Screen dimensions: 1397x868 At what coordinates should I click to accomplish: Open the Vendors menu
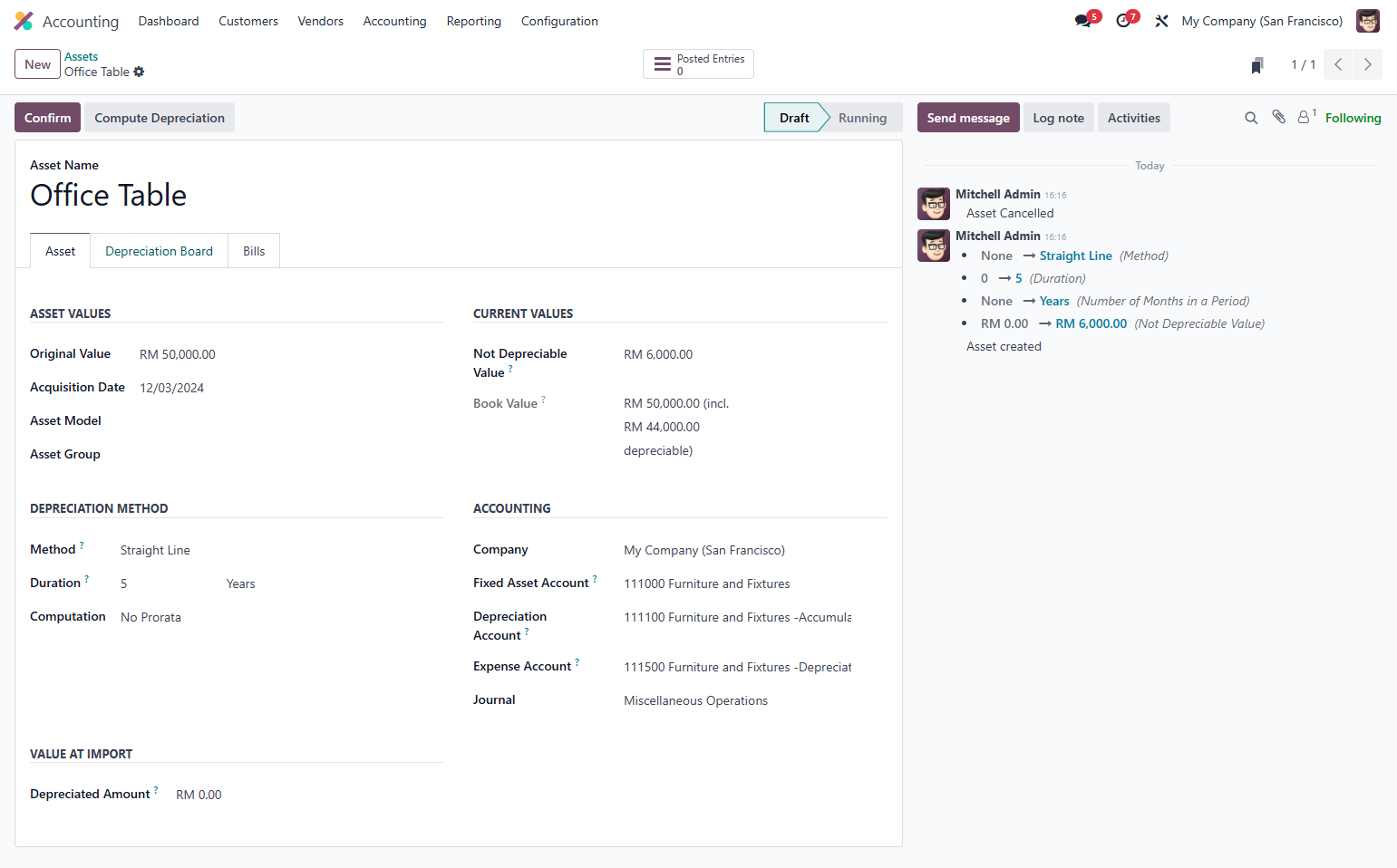click(321, 21)
